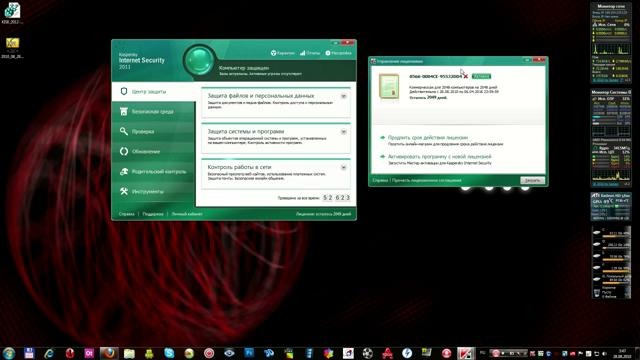
Task: Click the lightning bolt icon on taskbar
Action: [x=407, y=353]
